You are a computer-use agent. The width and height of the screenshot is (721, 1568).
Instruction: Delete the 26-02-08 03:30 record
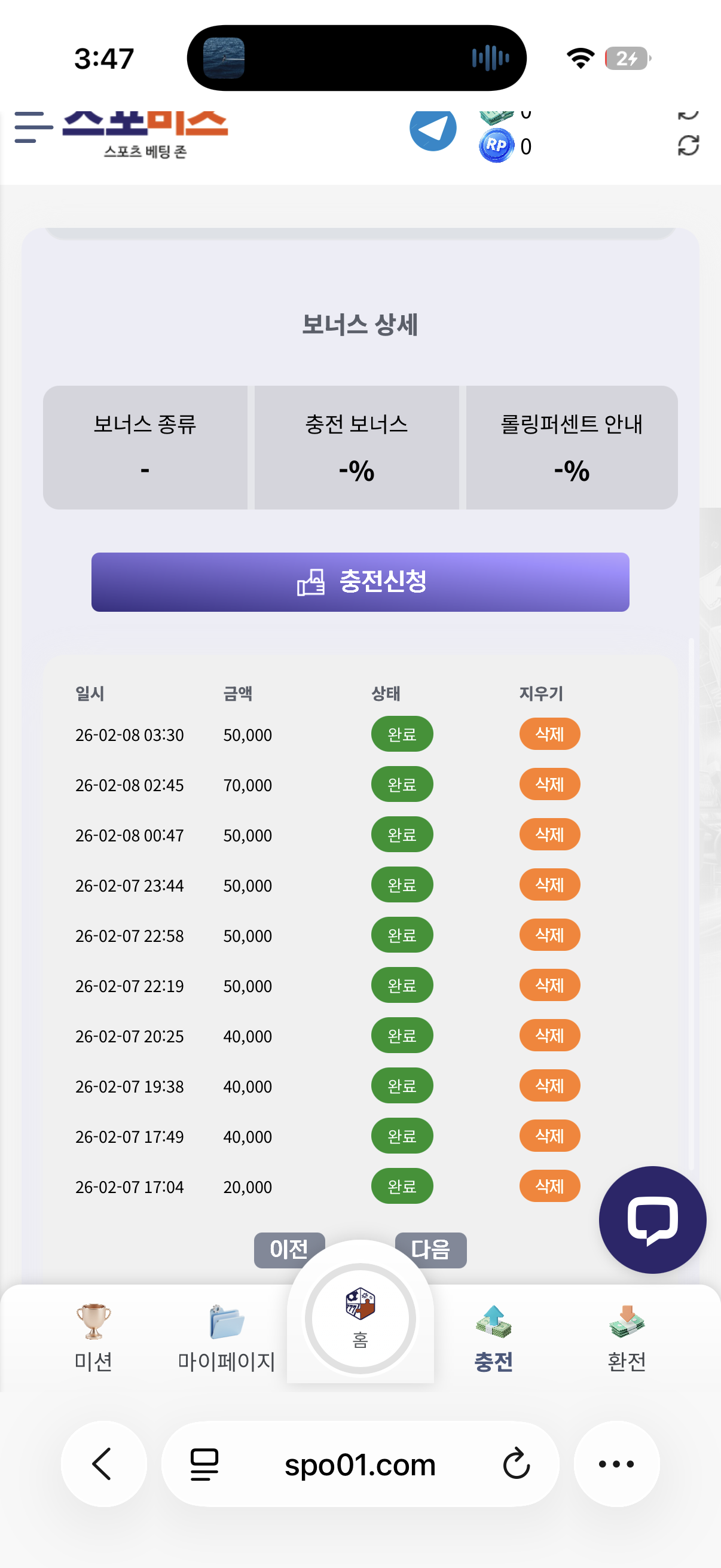click(x=549, y=734)
